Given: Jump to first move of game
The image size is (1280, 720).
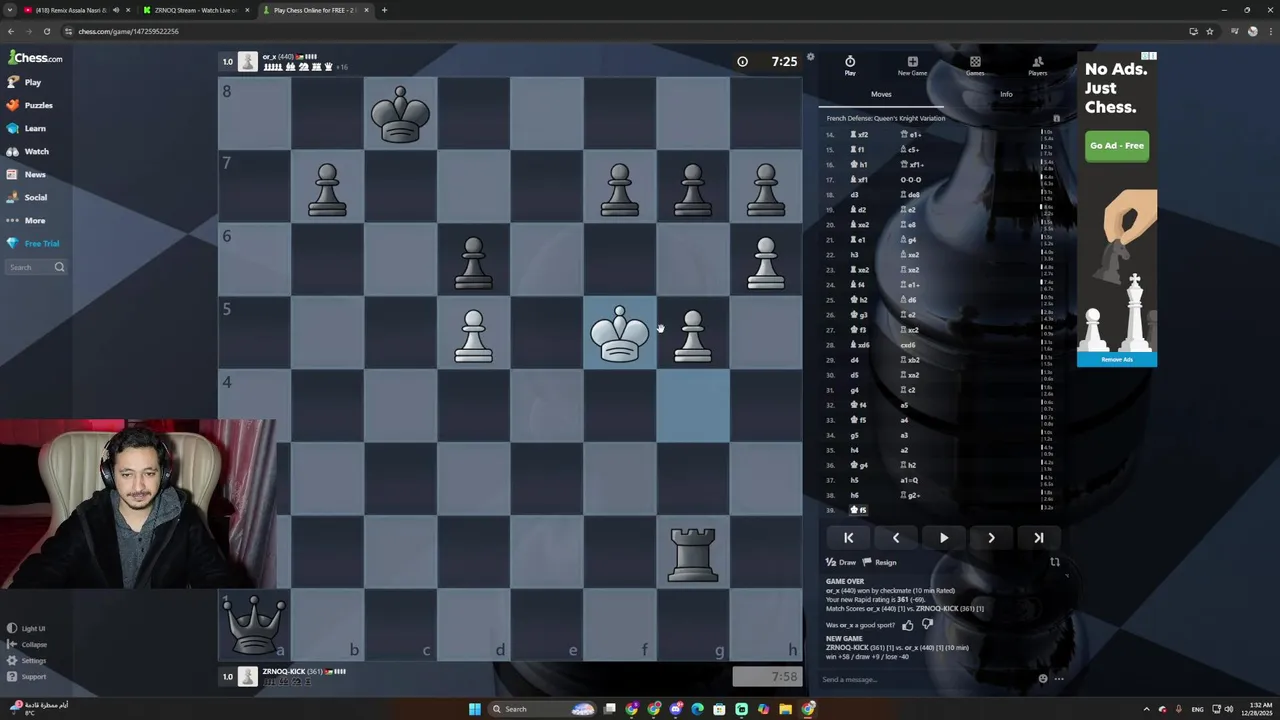Looking at the screenshot, I should 848,538.
